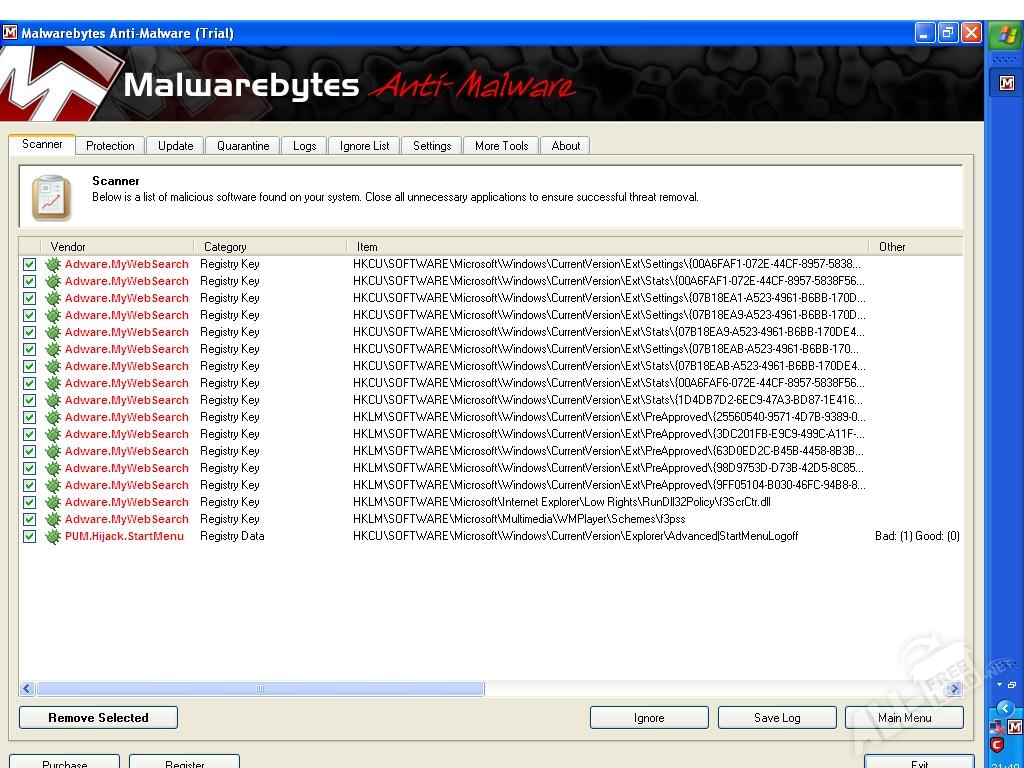This screenshot has height=768, width=1024.
Task: Open Windows Start button in taskbar
Action: tap(1004, 38)
